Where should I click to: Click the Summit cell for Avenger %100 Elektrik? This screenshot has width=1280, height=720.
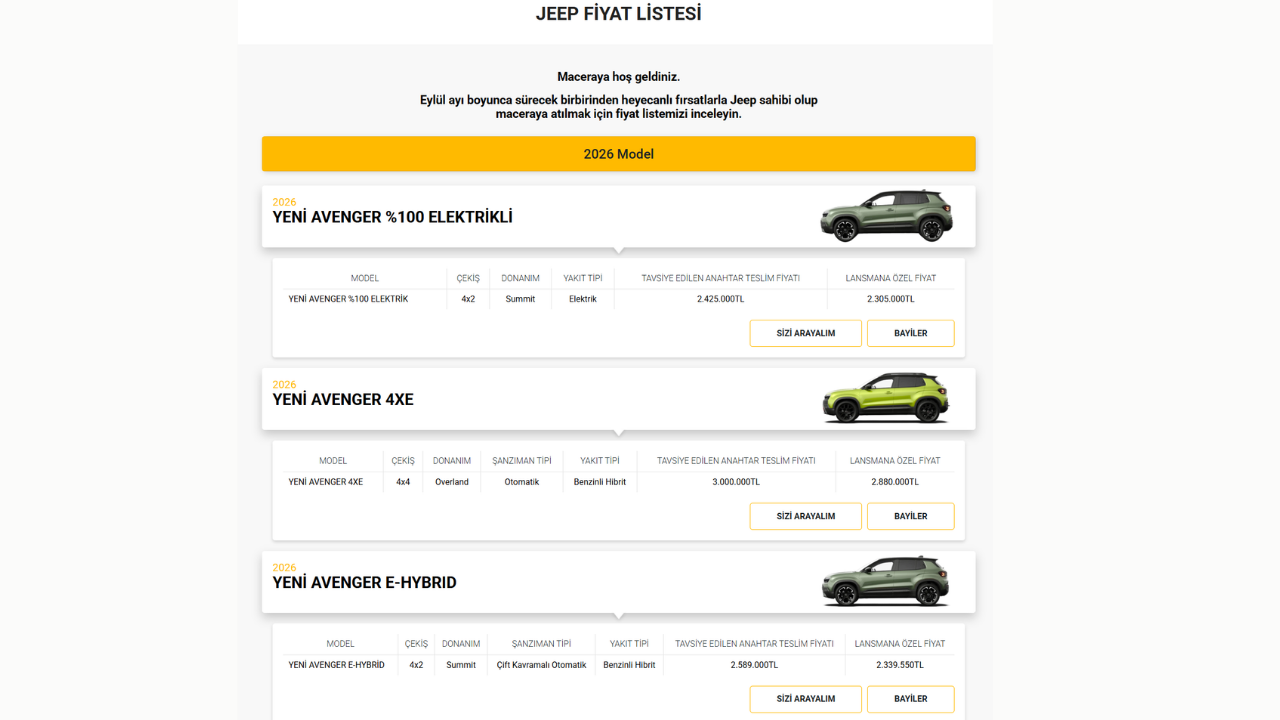pos(520,299)
